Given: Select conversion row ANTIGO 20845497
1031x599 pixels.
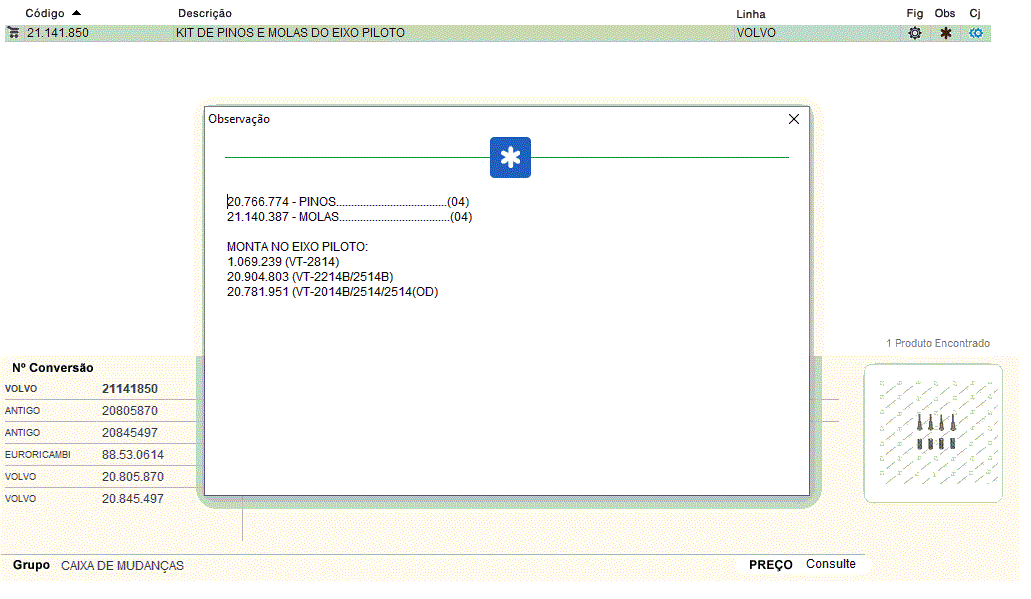Looking at the screenshot, I should coord(100,433).
